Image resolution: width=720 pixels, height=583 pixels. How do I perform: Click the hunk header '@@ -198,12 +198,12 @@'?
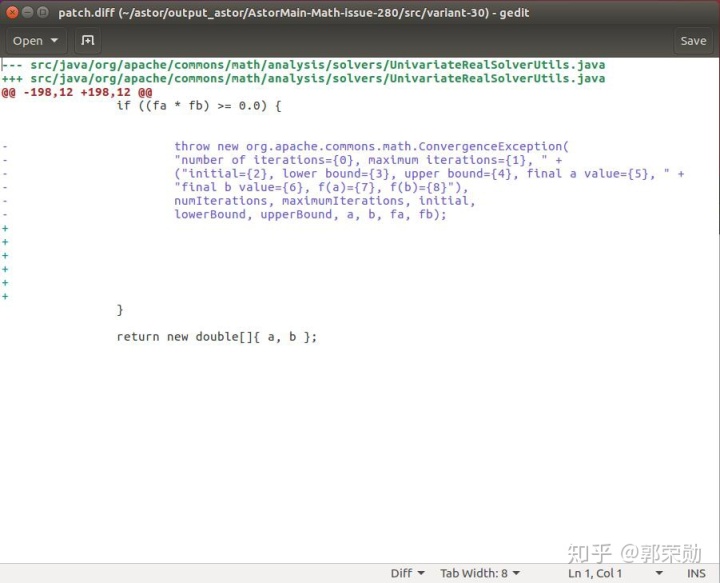point(77,92)
